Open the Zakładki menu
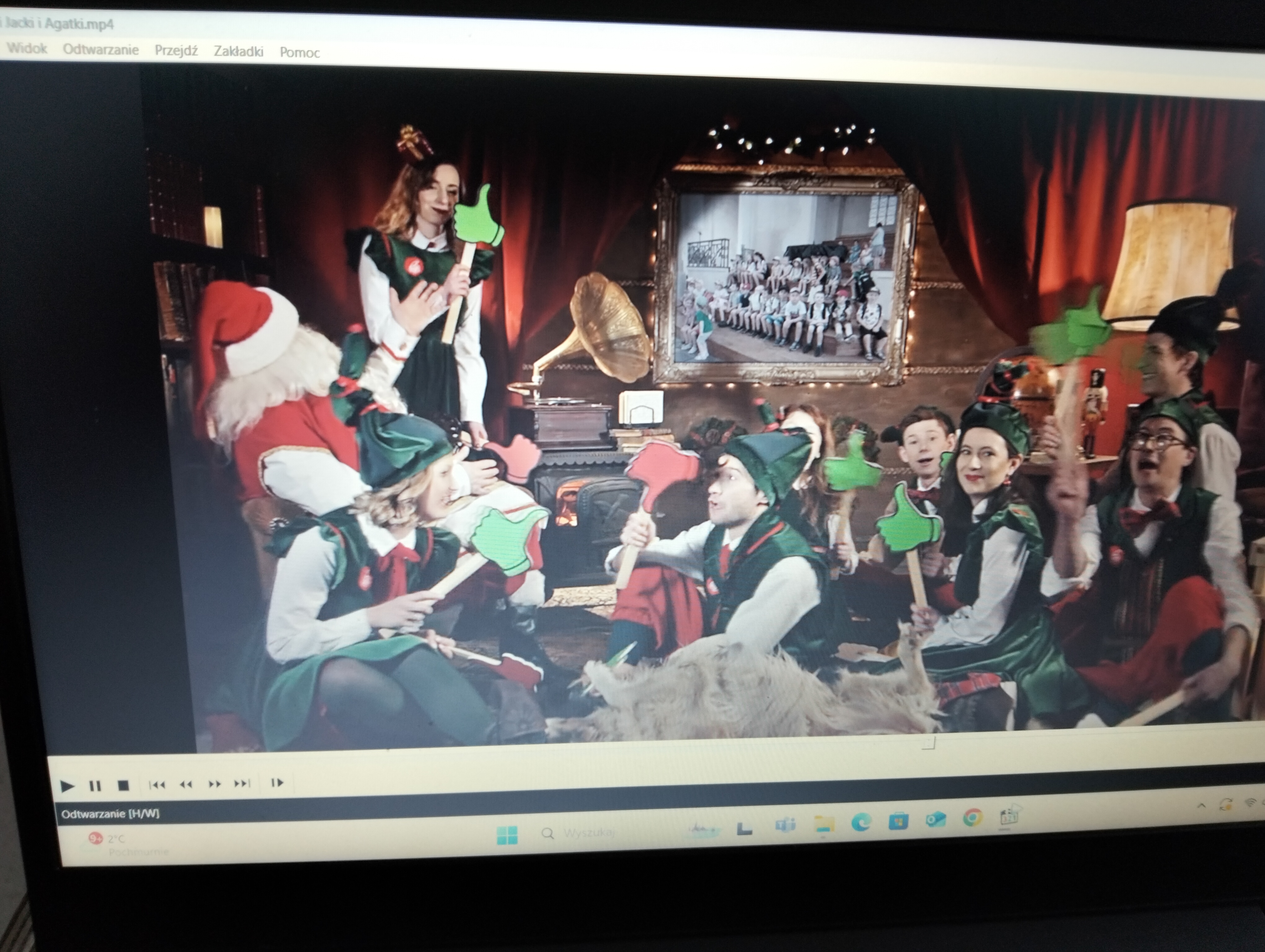The height and width of the screenshot is (952, 1265). pyautogui.click(x=238, y=51)
